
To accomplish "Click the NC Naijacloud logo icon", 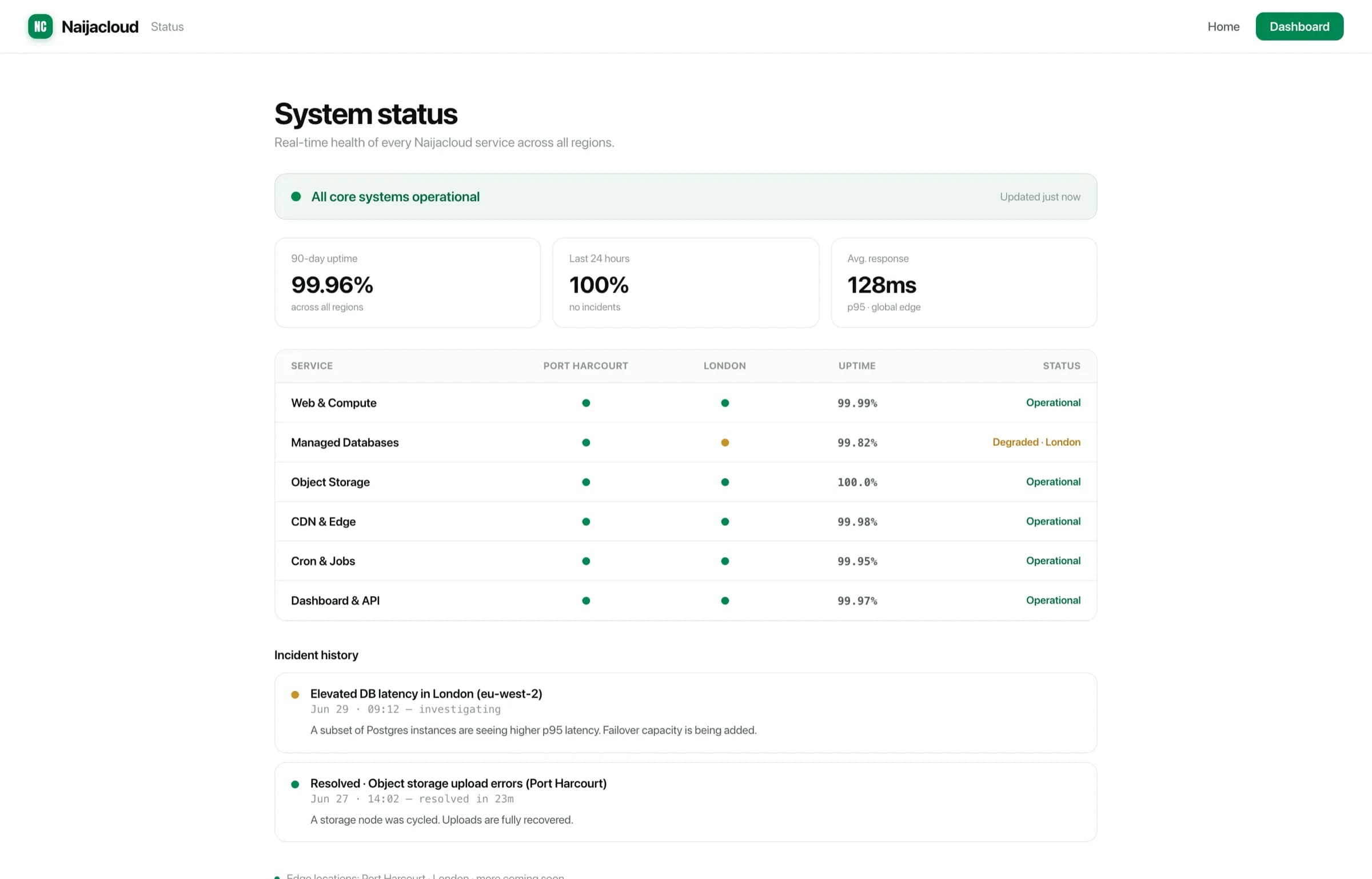I will click(40, 26).
